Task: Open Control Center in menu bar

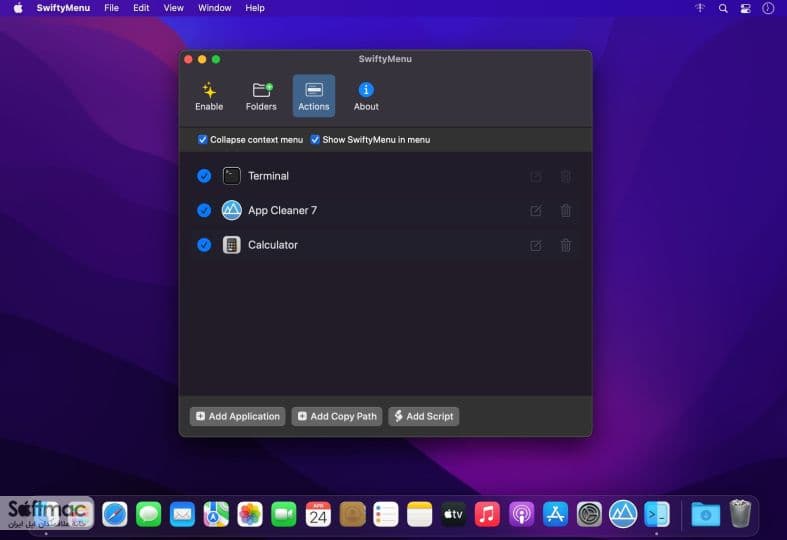Action: 745,8
